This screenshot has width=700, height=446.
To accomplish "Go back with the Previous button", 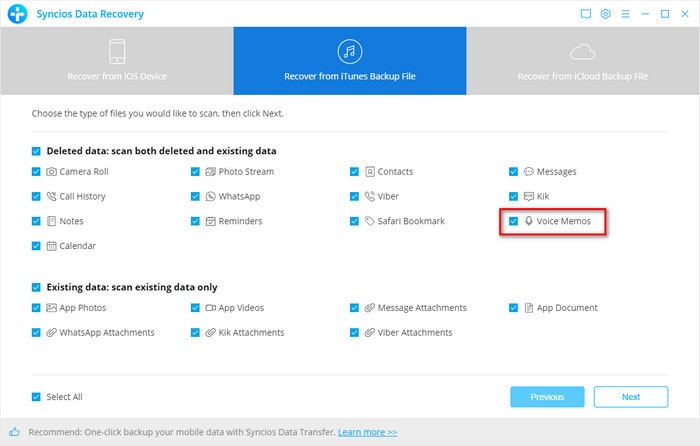I will pos(547,397).
